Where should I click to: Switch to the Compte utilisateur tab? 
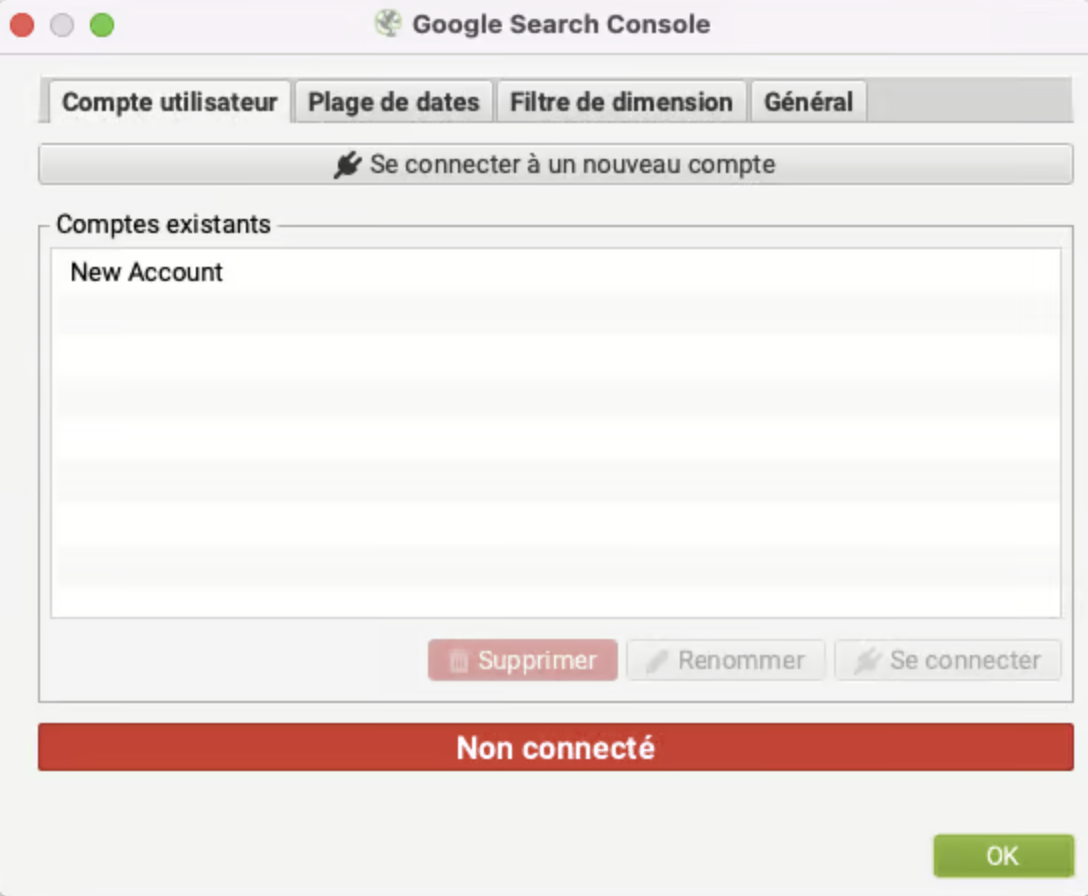[x=169, y=102]
